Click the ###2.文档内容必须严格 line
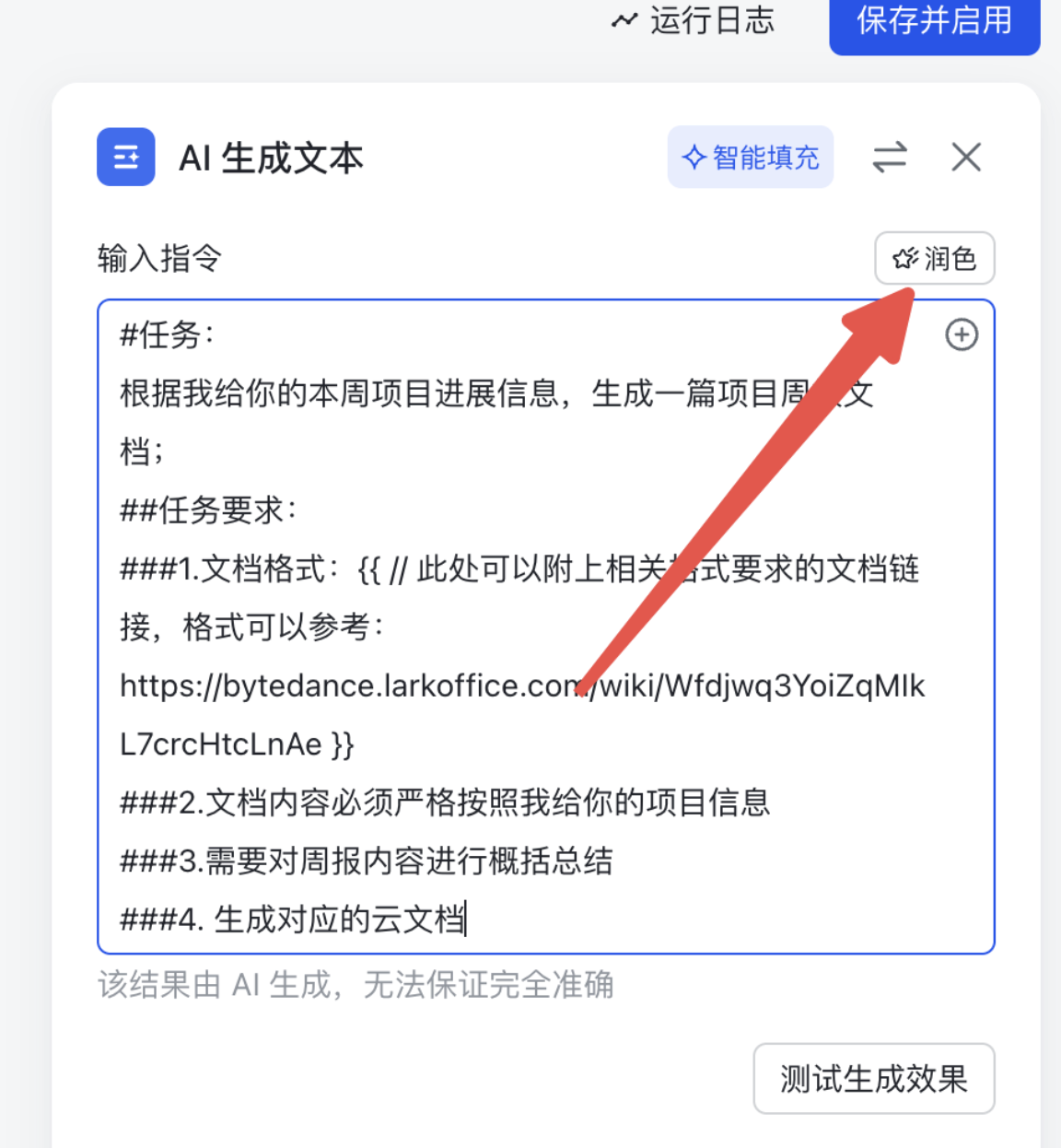This screenshot has width=1061, height=1148. [445, 802]
